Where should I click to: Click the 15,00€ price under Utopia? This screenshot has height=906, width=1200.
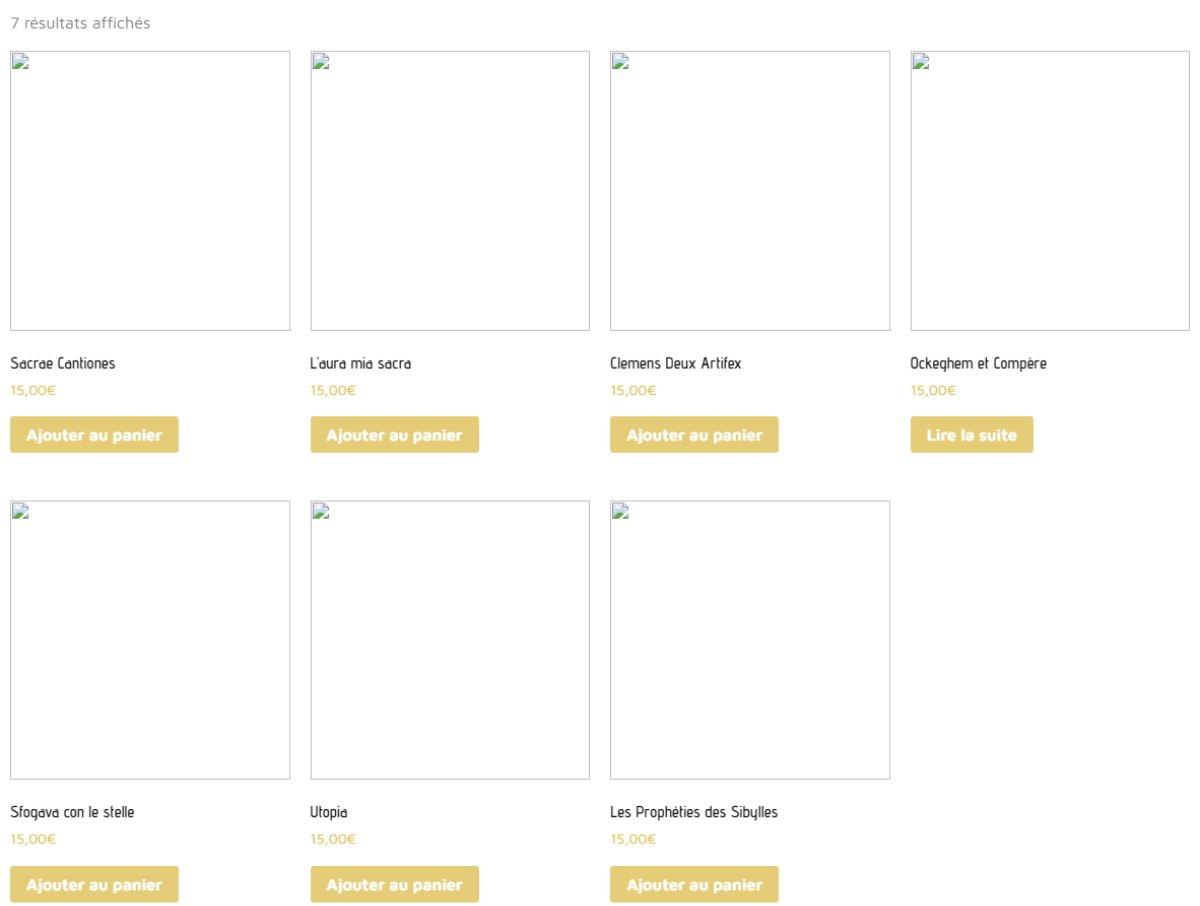333,839
